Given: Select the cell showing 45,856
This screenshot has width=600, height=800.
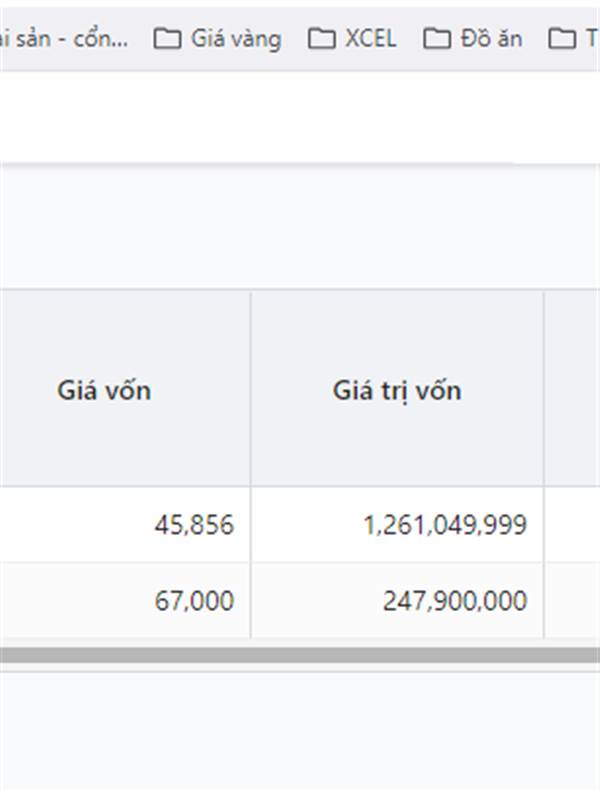Looking at the screenshot, I should [194, 525].
